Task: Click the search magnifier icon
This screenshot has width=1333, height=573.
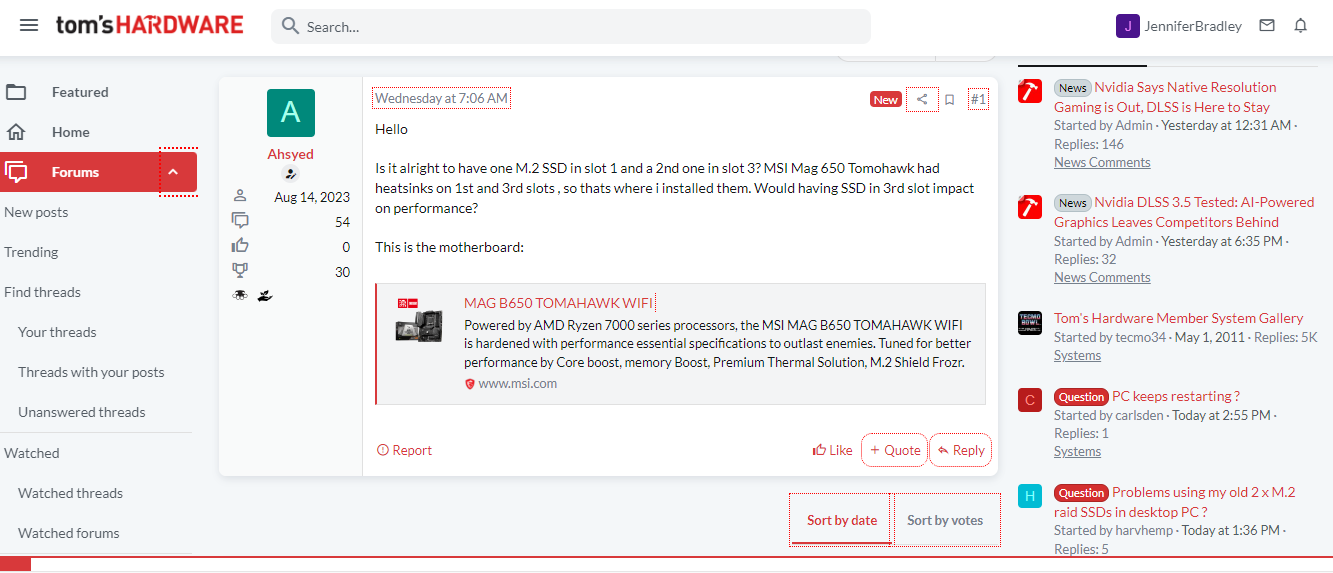Action: coord(290,26)
